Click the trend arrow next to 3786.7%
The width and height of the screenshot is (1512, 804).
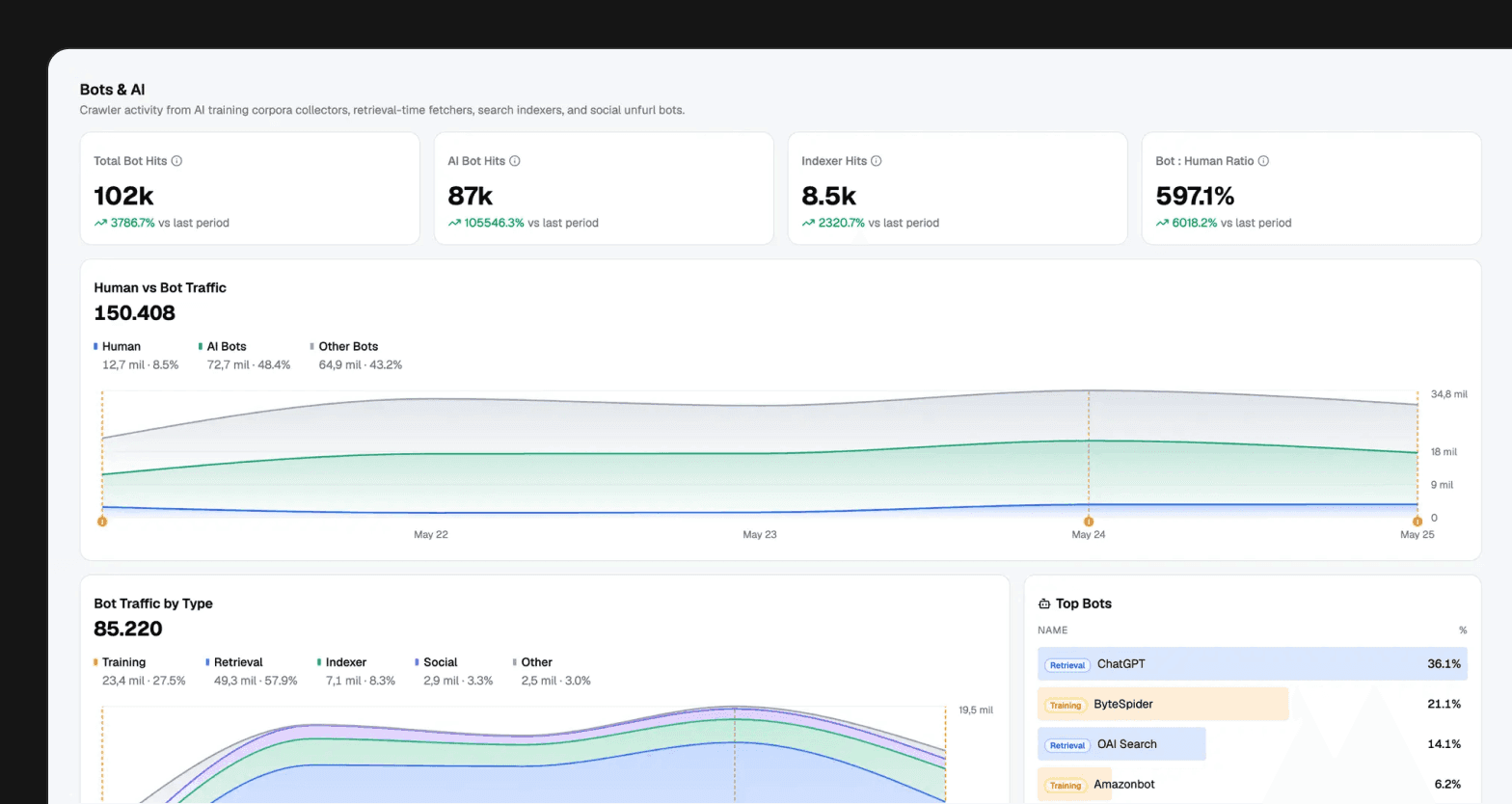[100, 223]
